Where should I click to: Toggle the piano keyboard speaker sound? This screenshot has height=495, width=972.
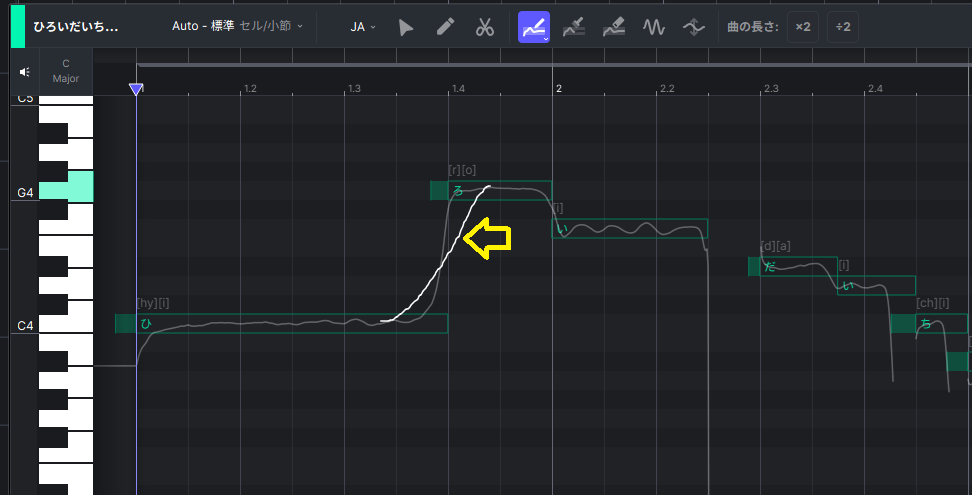pyautogui.click(x=25, y=71)
